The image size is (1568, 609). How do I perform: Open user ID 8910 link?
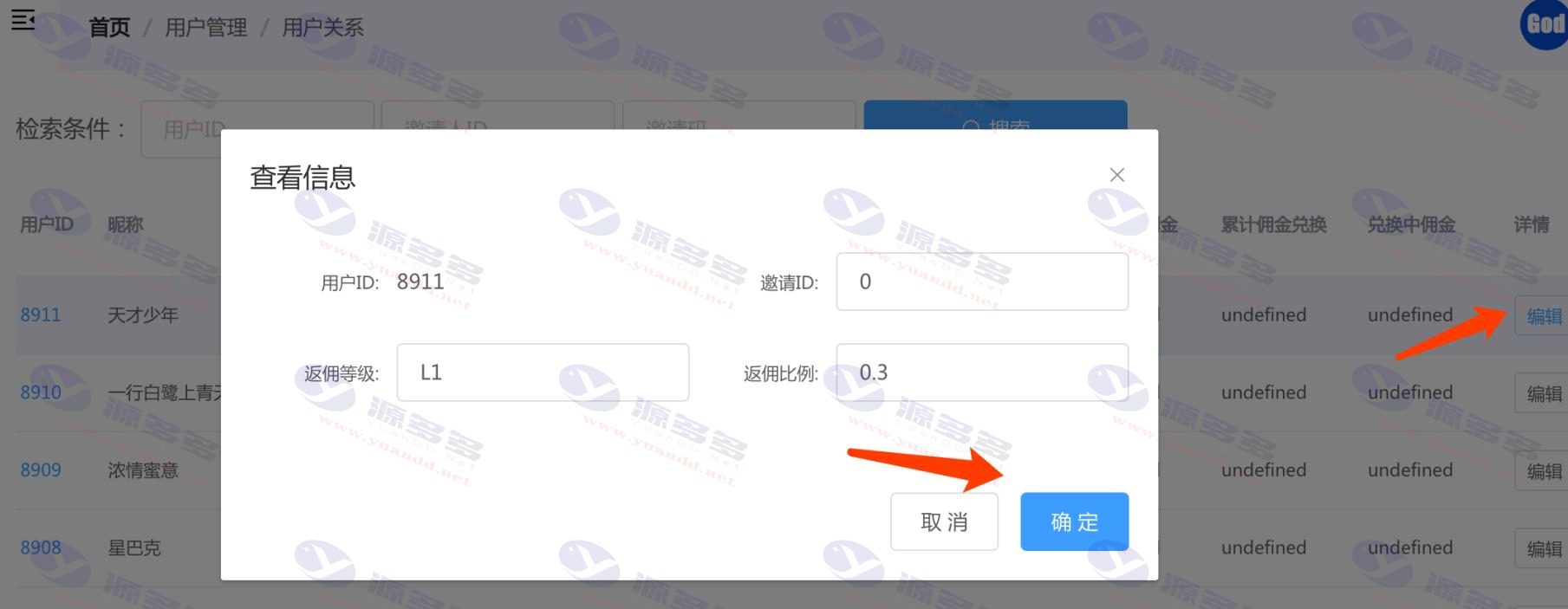pyautogui.click(x=41, y=392)
